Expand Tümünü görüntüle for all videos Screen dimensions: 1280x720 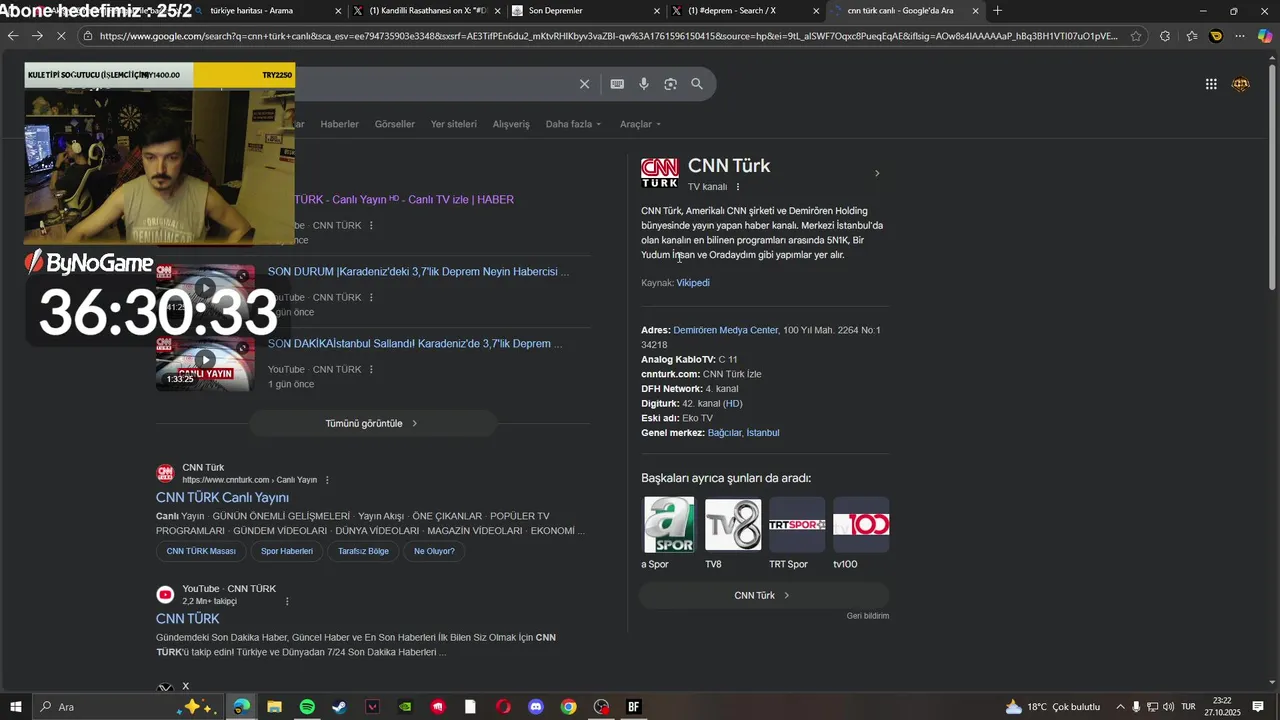pyautogui.click(x=372, y=423)
